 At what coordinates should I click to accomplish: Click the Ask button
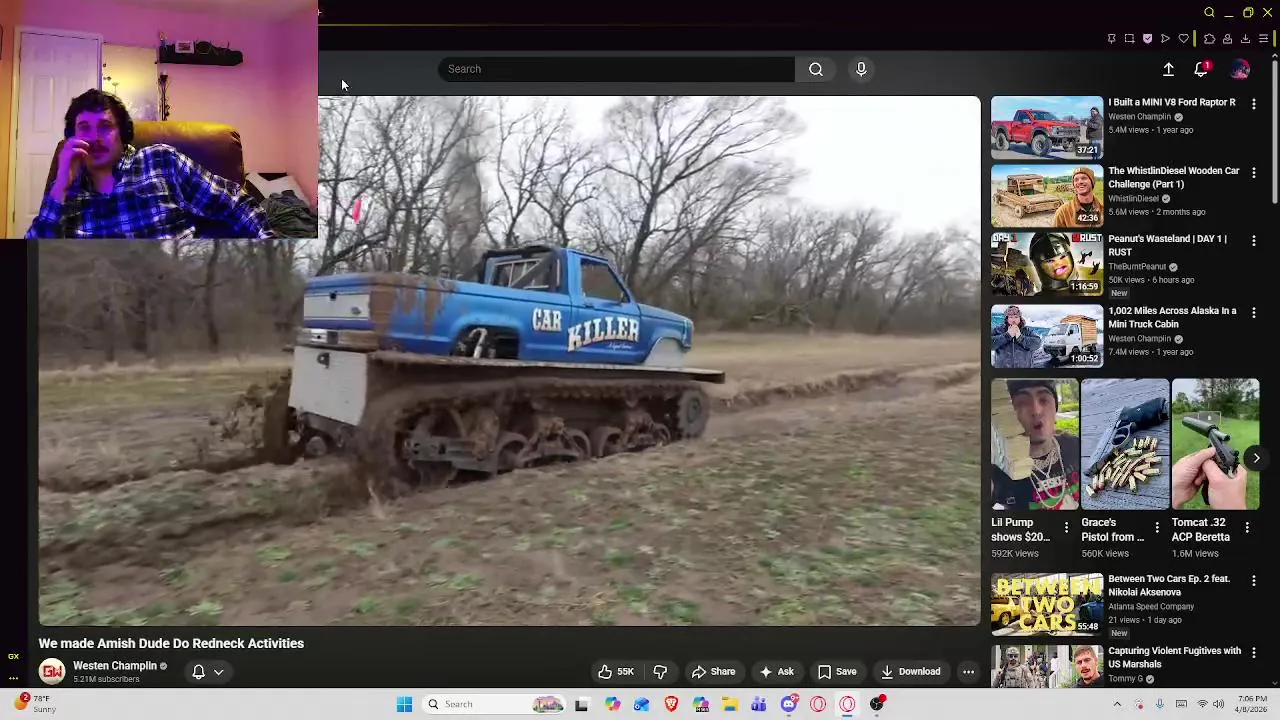pos(777,672)
